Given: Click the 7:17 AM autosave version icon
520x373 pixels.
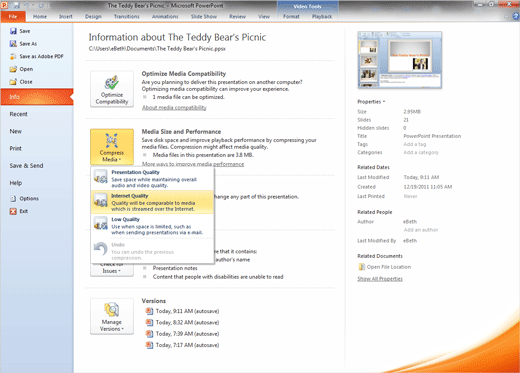Looking at the screenshot, I should 149,345.
